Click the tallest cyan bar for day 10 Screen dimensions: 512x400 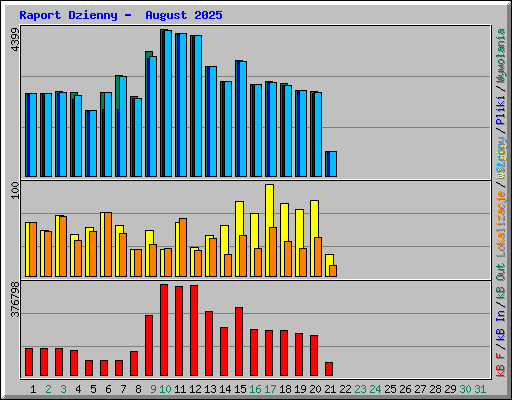tap(167, 103)
